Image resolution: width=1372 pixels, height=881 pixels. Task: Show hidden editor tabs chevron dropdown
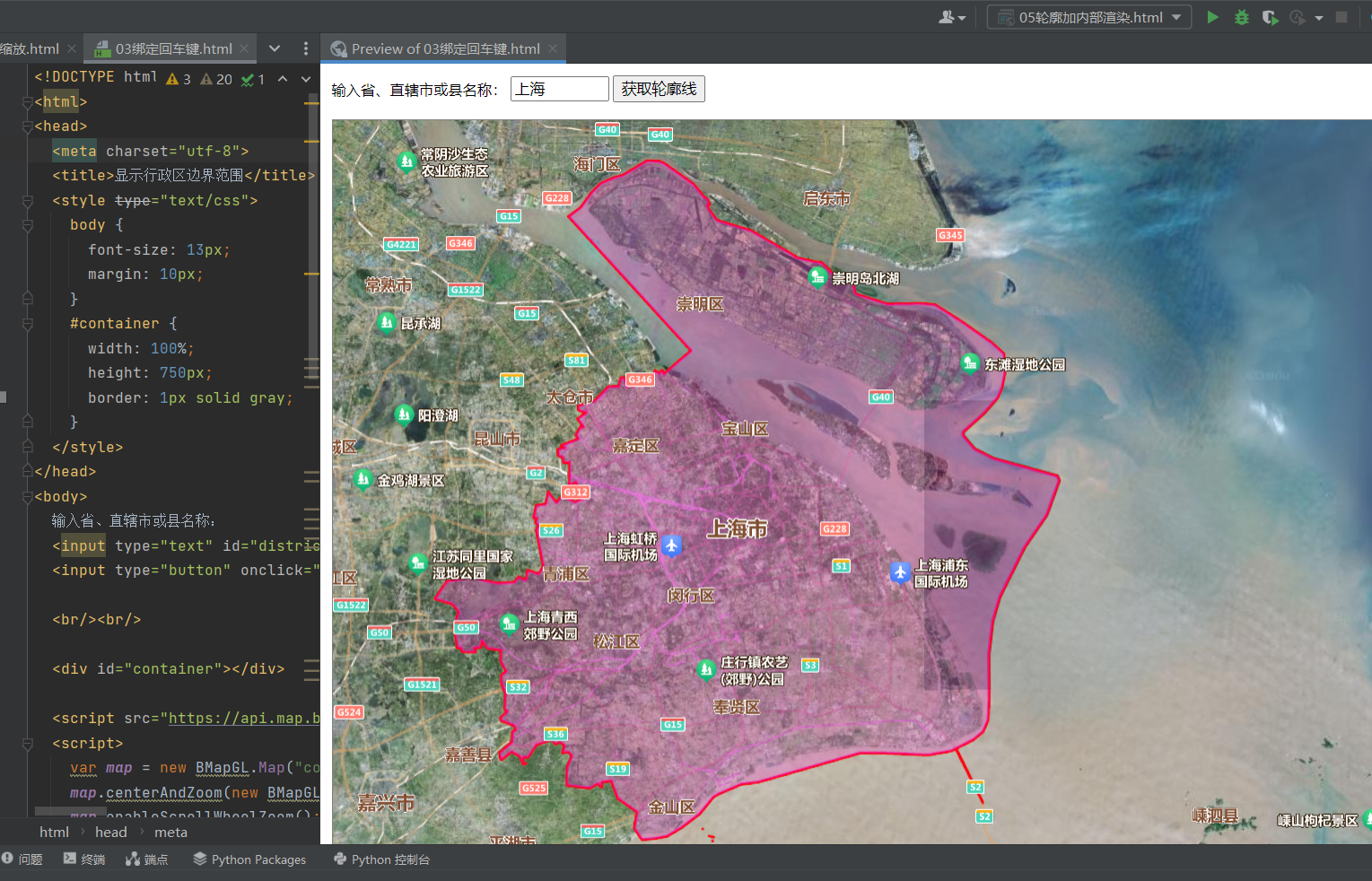click(275, 48)
